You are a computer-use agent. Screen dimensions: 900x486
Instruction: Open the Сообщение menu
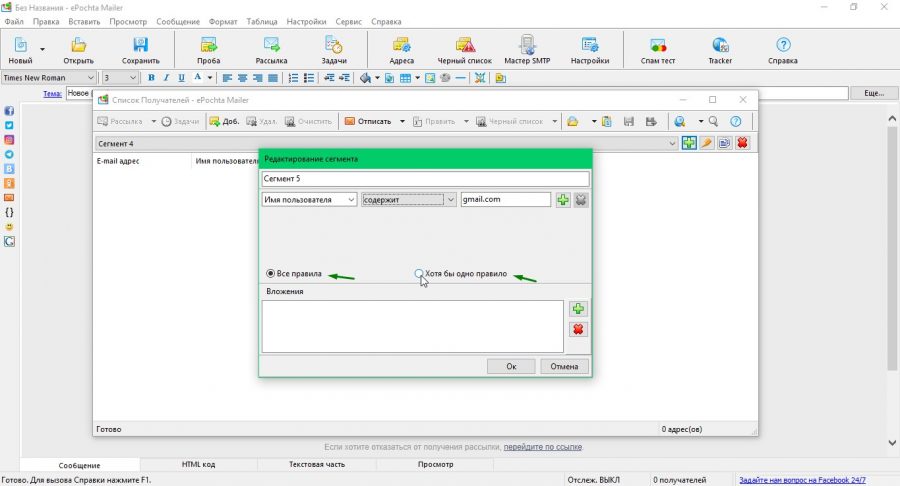[x=178, y=22]
